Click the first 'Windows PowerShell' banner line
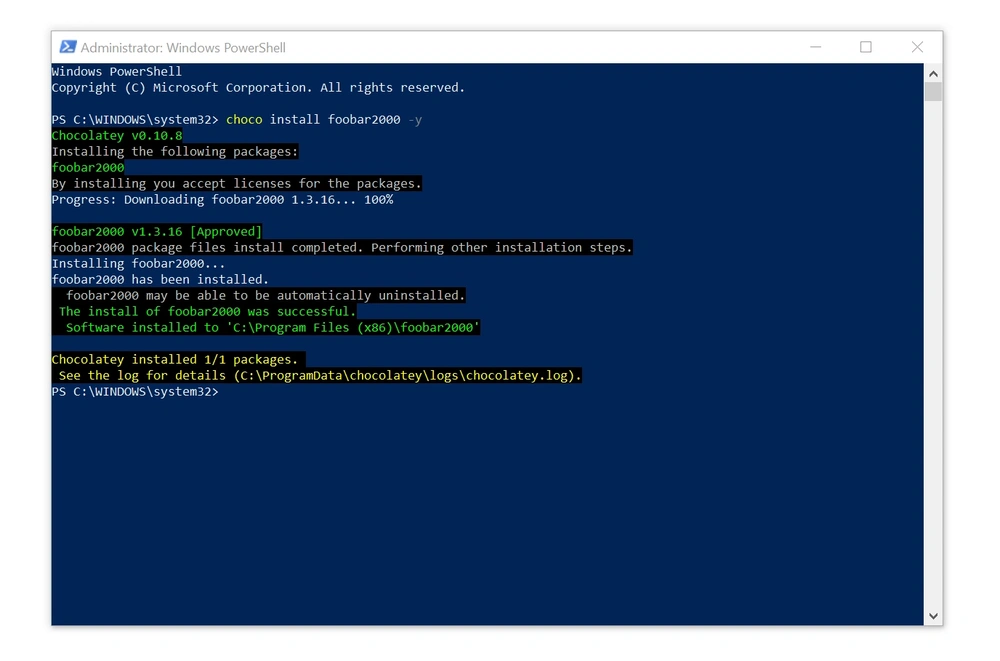Image resolution: width=1000 pixels, height=661 pixels. 117,71
